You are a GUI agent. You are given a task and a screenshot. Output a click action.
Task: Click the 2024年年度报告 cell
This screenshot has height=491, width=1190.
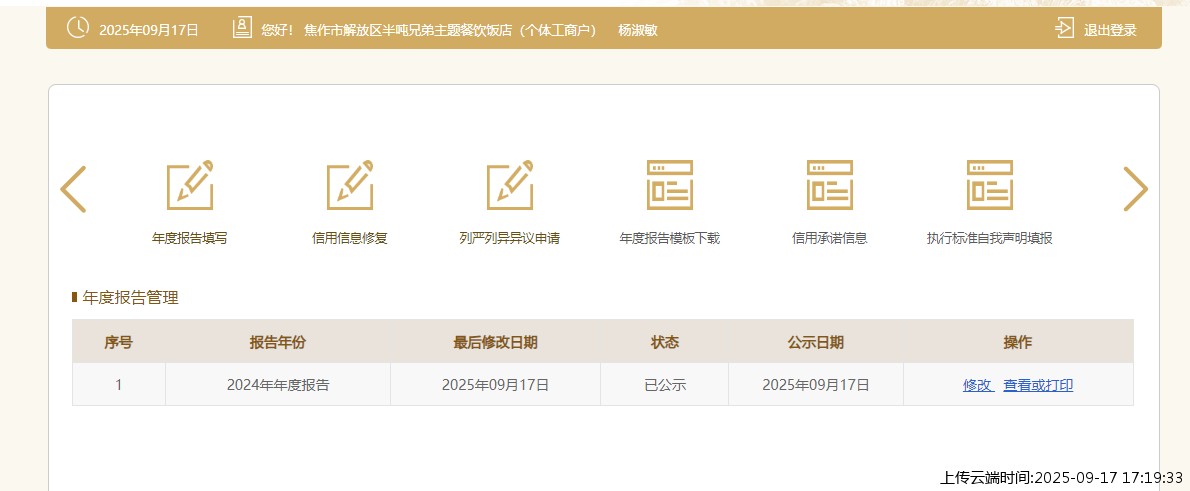point(278,385)
